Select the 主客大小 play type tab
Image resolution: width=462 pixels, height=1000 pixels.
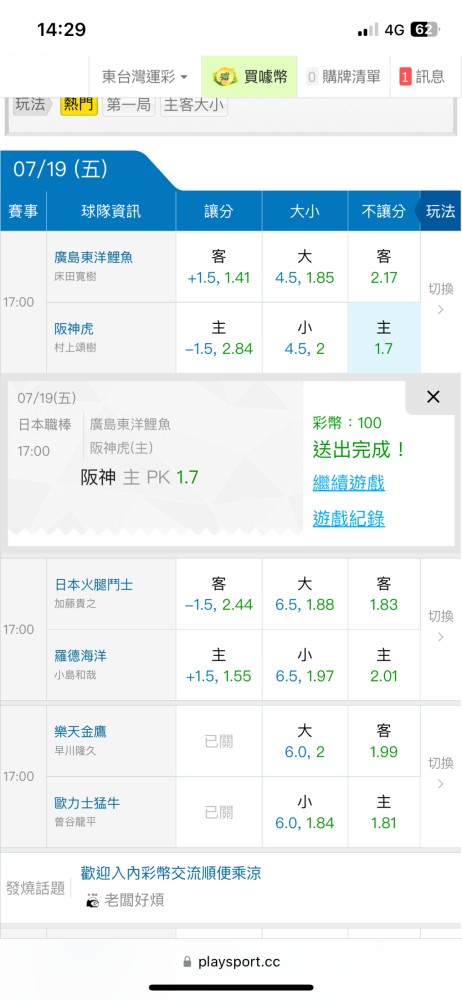194,105
